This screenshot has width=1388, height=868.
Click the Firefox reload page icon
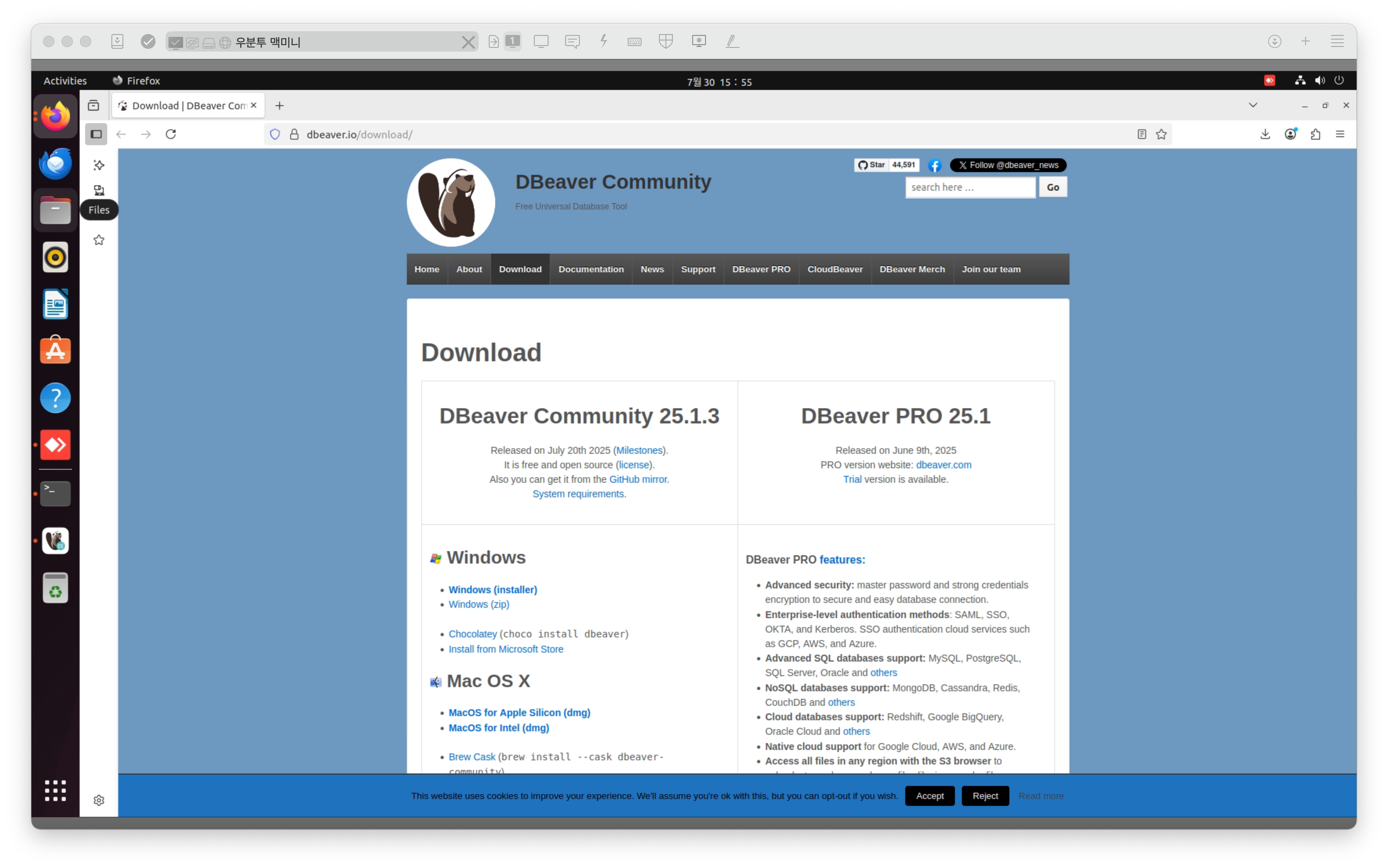click(170, 134)
